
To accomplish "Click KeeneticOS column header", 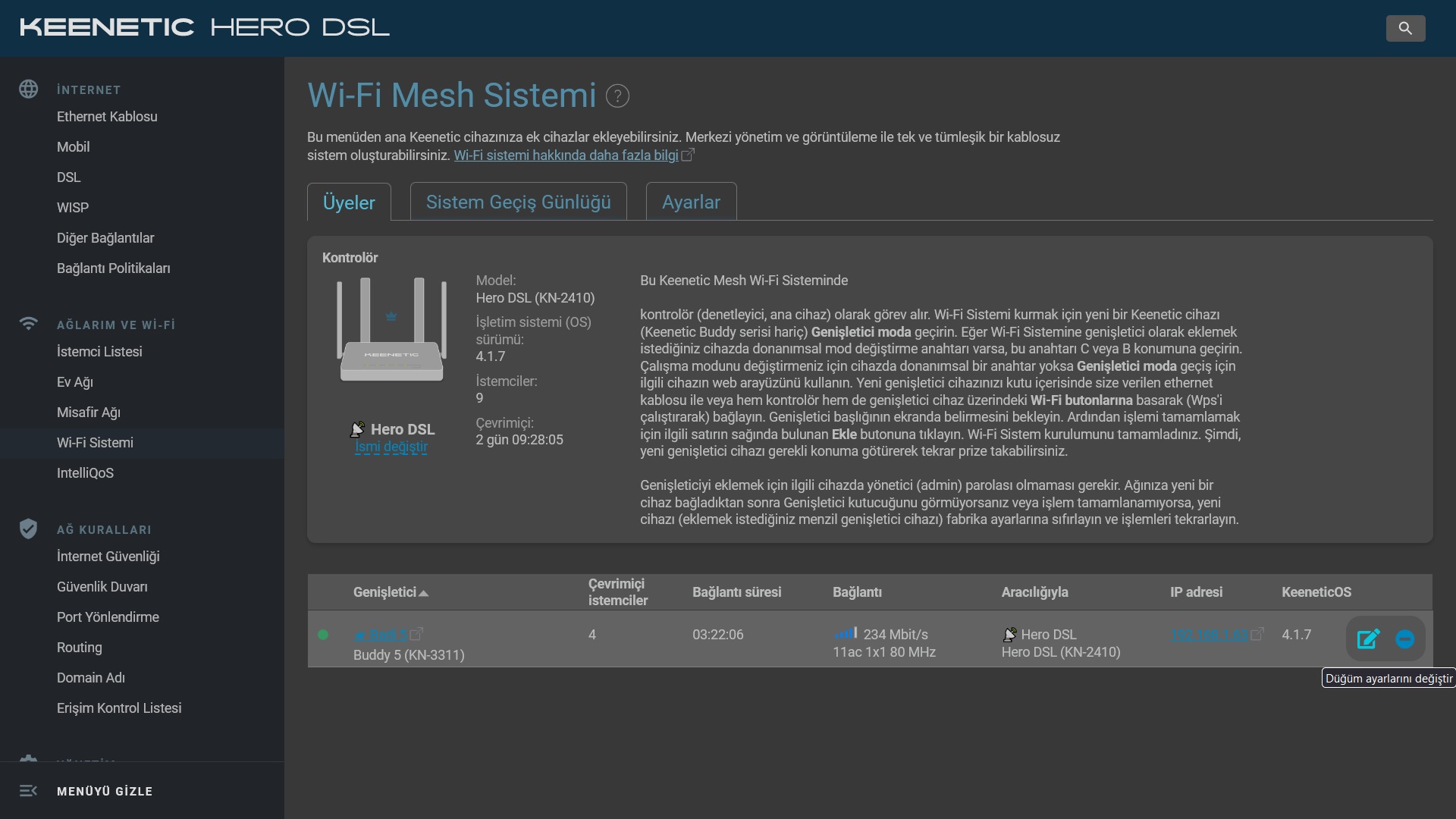I will click(x=1316, y=592).
